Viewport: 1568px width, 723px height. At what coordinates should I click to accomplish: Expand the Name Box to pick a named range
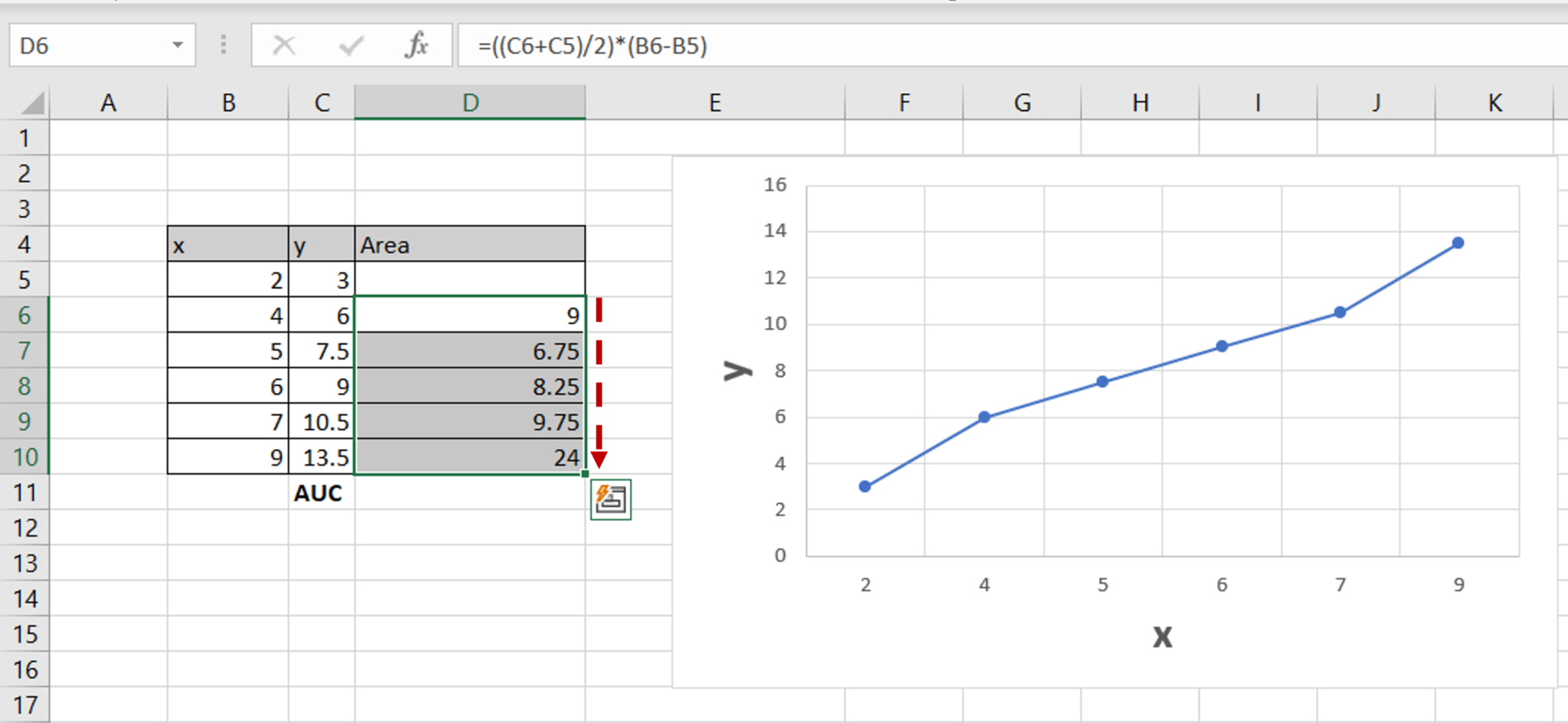pyautogui.click(x=177, y=44)
